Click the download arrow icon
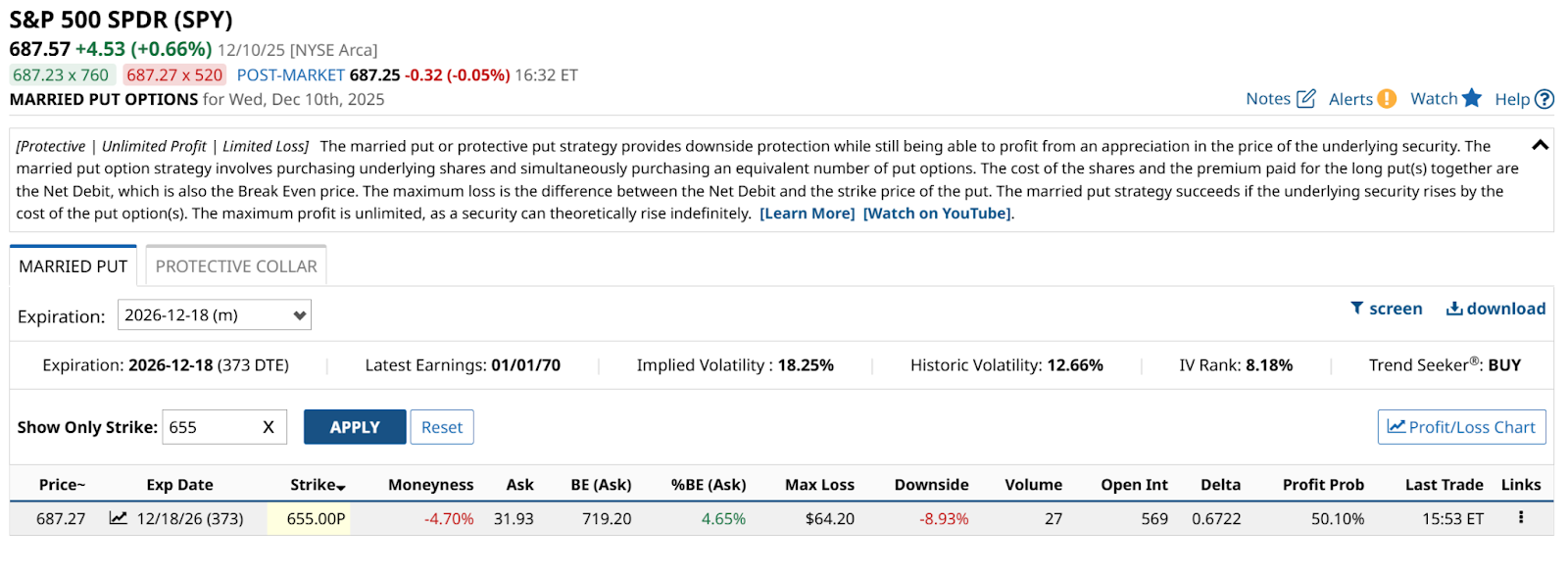Image resolution: width=1568 pixels, height=574 pixels. (x=1454, y=309)
